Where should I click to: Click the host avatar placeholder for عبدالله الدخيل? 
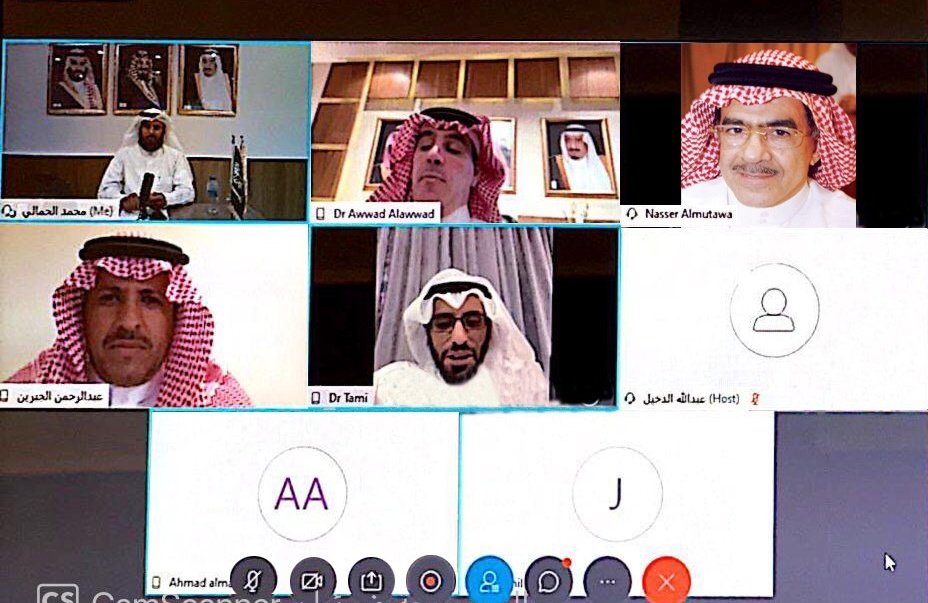coord(774,310)
